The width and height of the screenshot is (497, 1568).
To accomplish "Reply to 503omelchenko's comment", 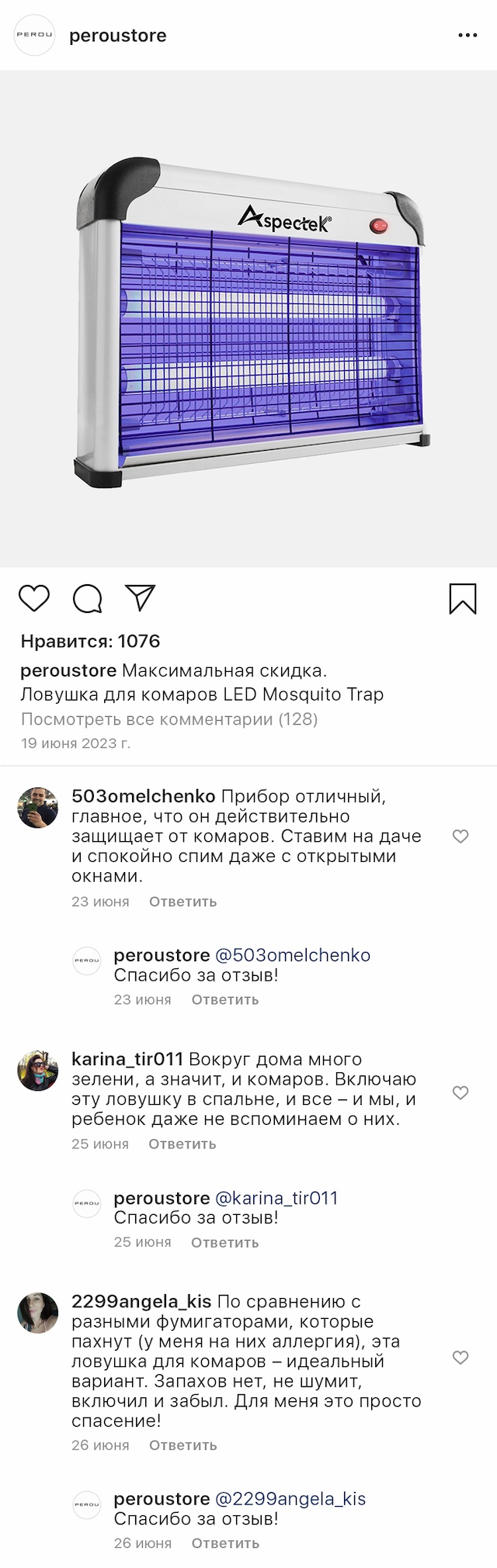I will point(182,902).
